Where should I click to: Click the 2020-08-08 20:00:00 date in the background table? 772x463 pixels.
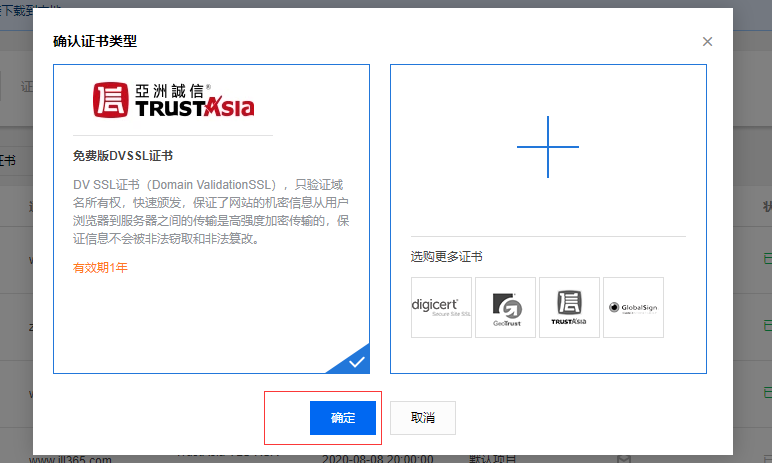(x=378, y=459)
